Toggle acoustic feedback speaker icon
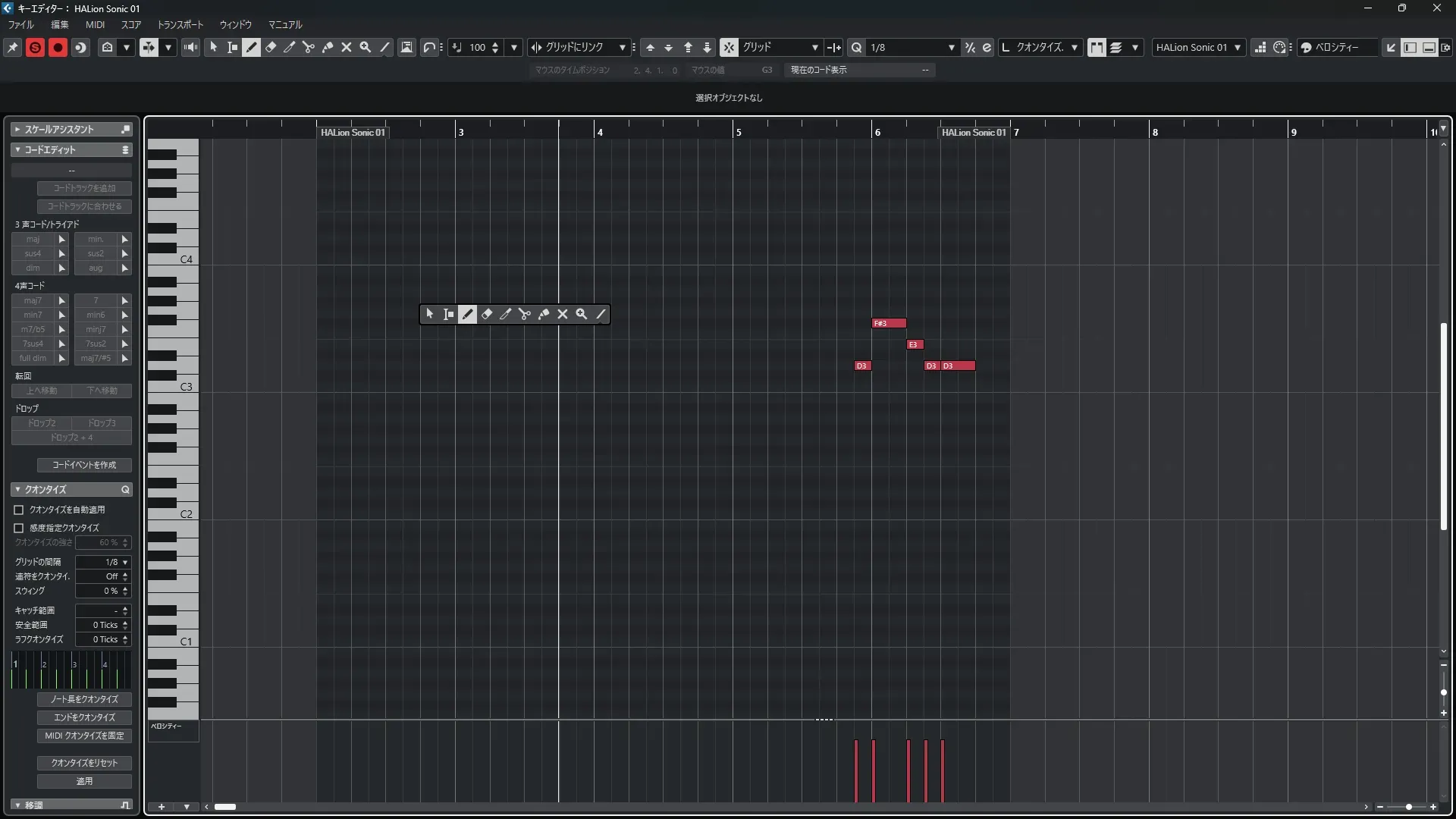Viewport: 1456px width, 819px height. (190, 48)
